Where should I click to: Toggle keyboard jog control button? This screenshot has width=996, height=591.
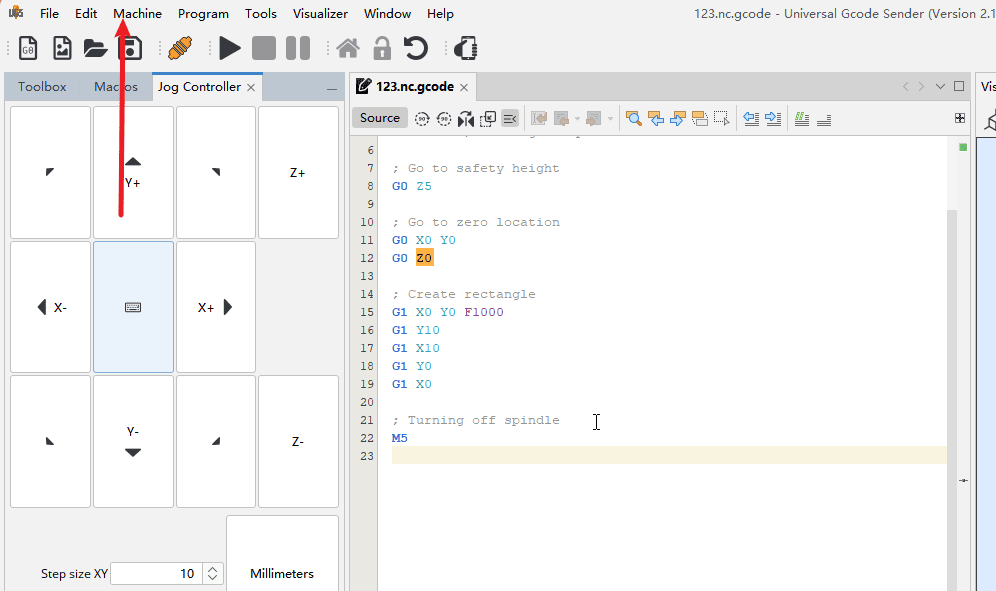click(133, 307)
